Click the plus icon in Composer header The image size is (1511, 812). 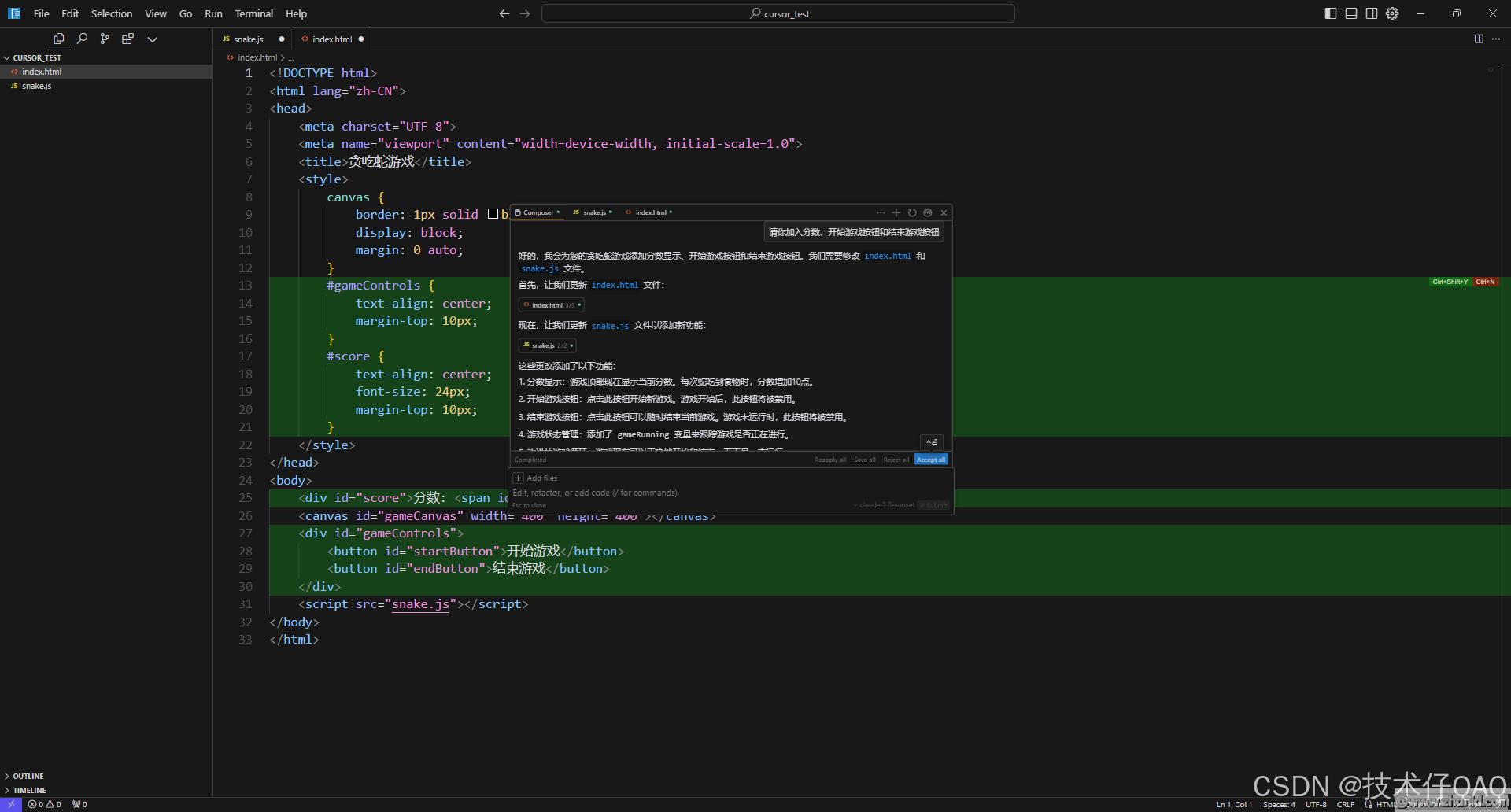coord(896,212)
